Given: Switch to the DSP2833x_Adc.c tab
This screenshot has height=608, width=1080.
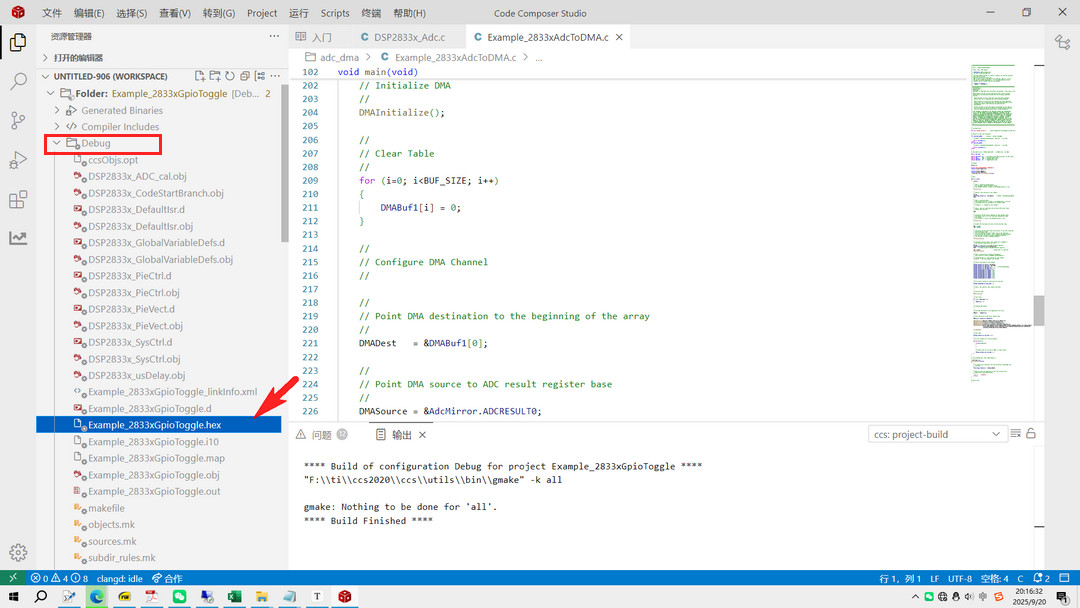Looking at the screenshot, I should point(409,37).
